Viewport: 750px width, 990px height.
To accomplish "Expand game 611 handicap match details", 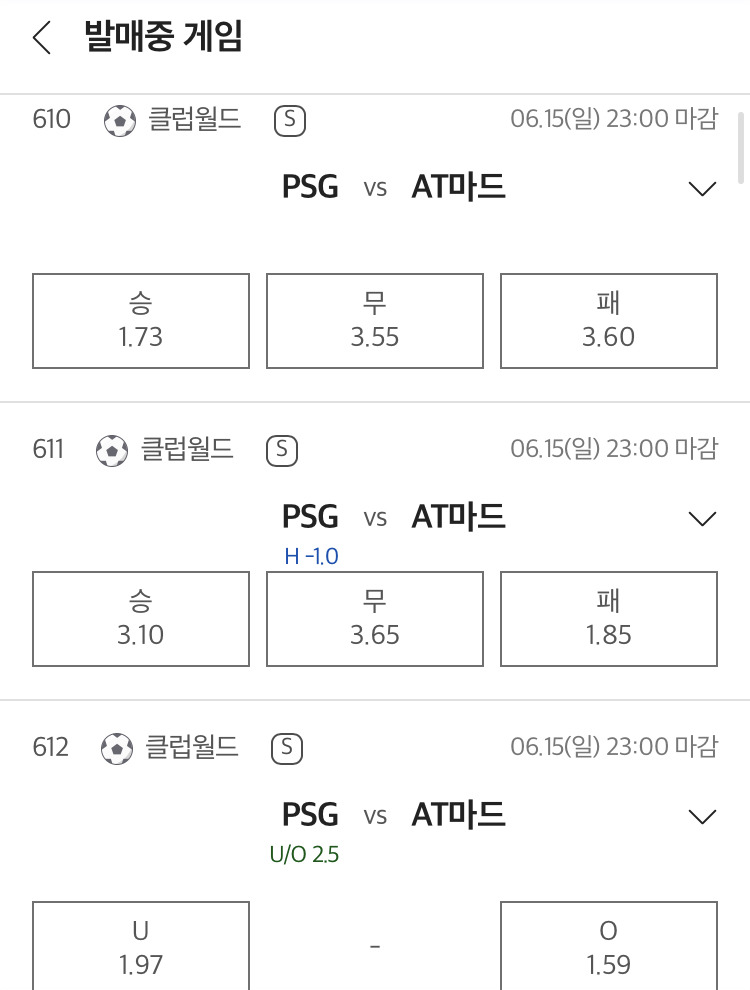I will 702,519.
